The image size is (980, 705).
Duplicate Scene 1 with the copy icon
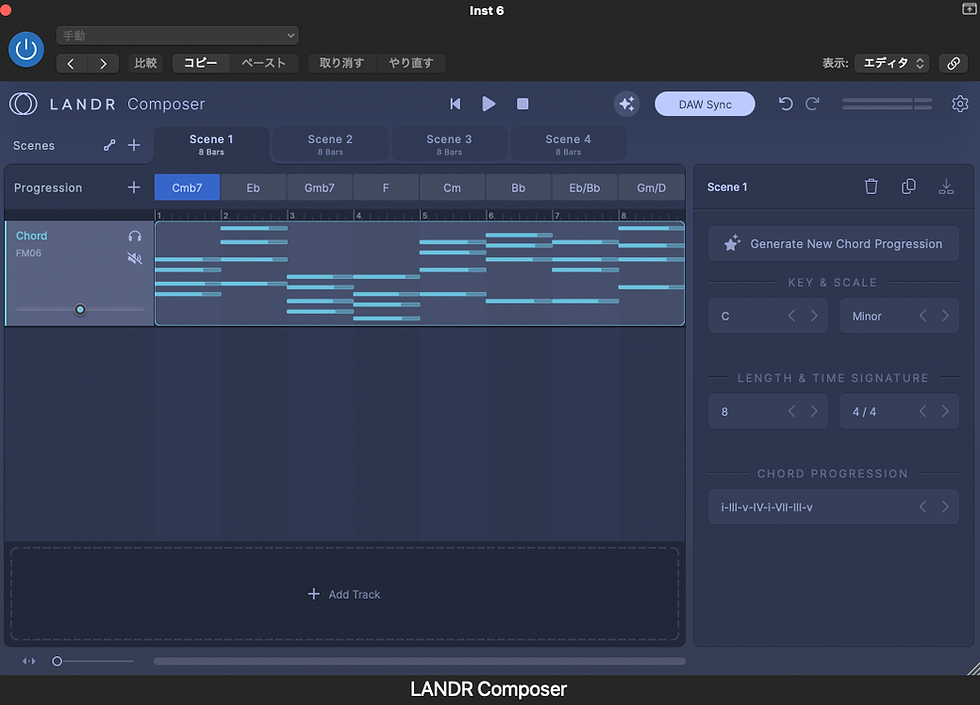909,186
